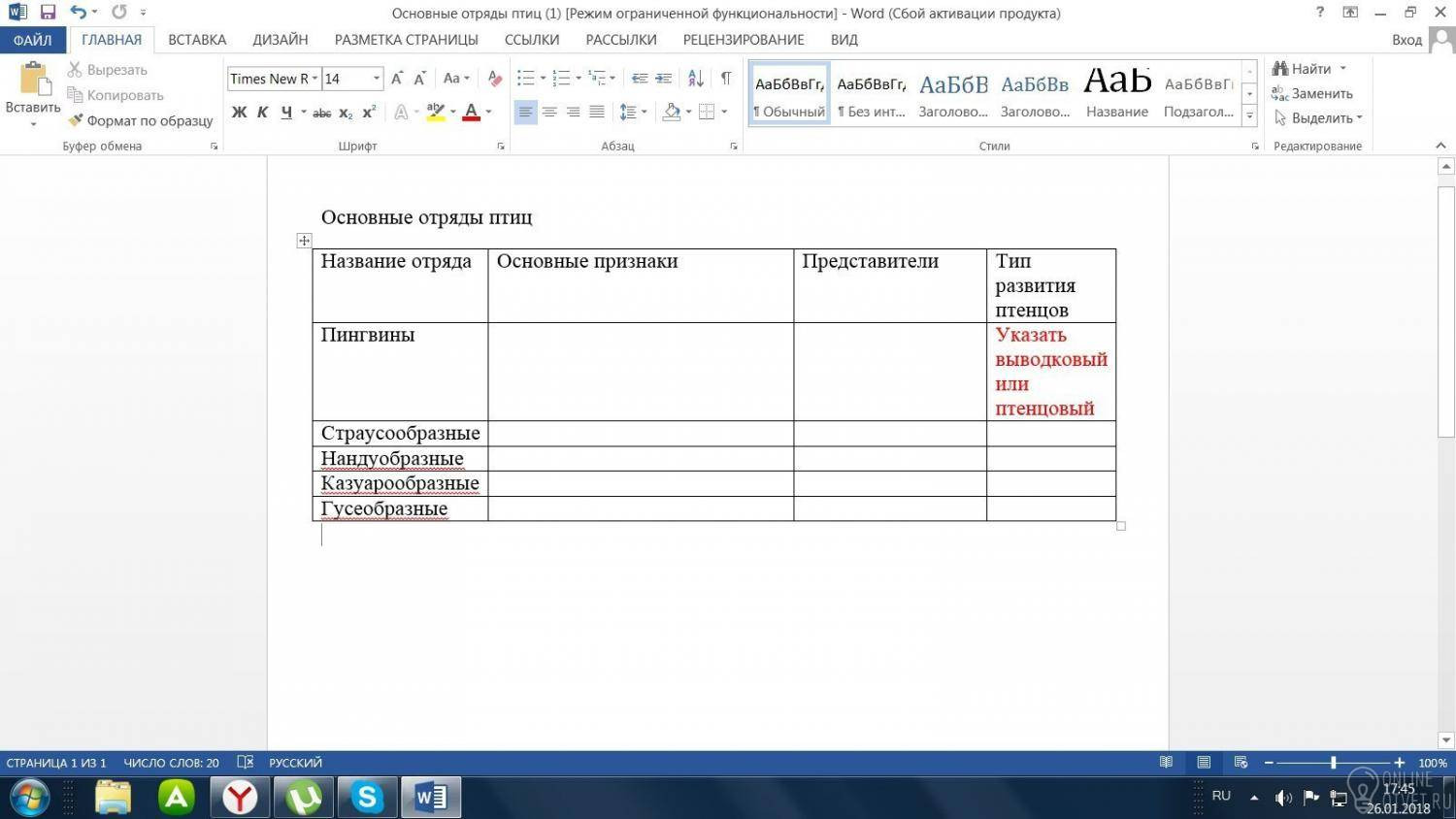
Task: Open shading fill color icon
Action: pyautogui.click(x=672, y=113)
